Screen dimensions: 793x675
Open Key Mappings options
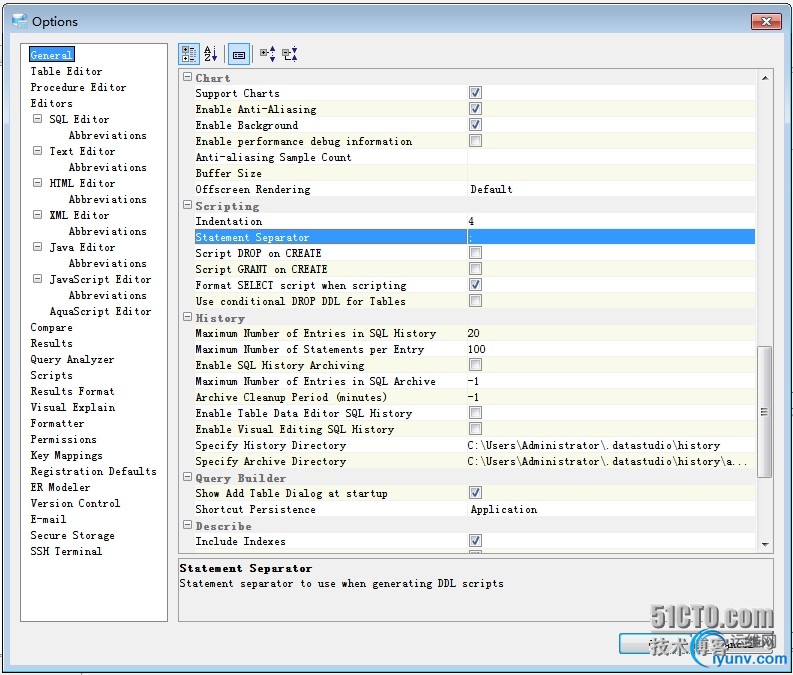click(66, 456)
